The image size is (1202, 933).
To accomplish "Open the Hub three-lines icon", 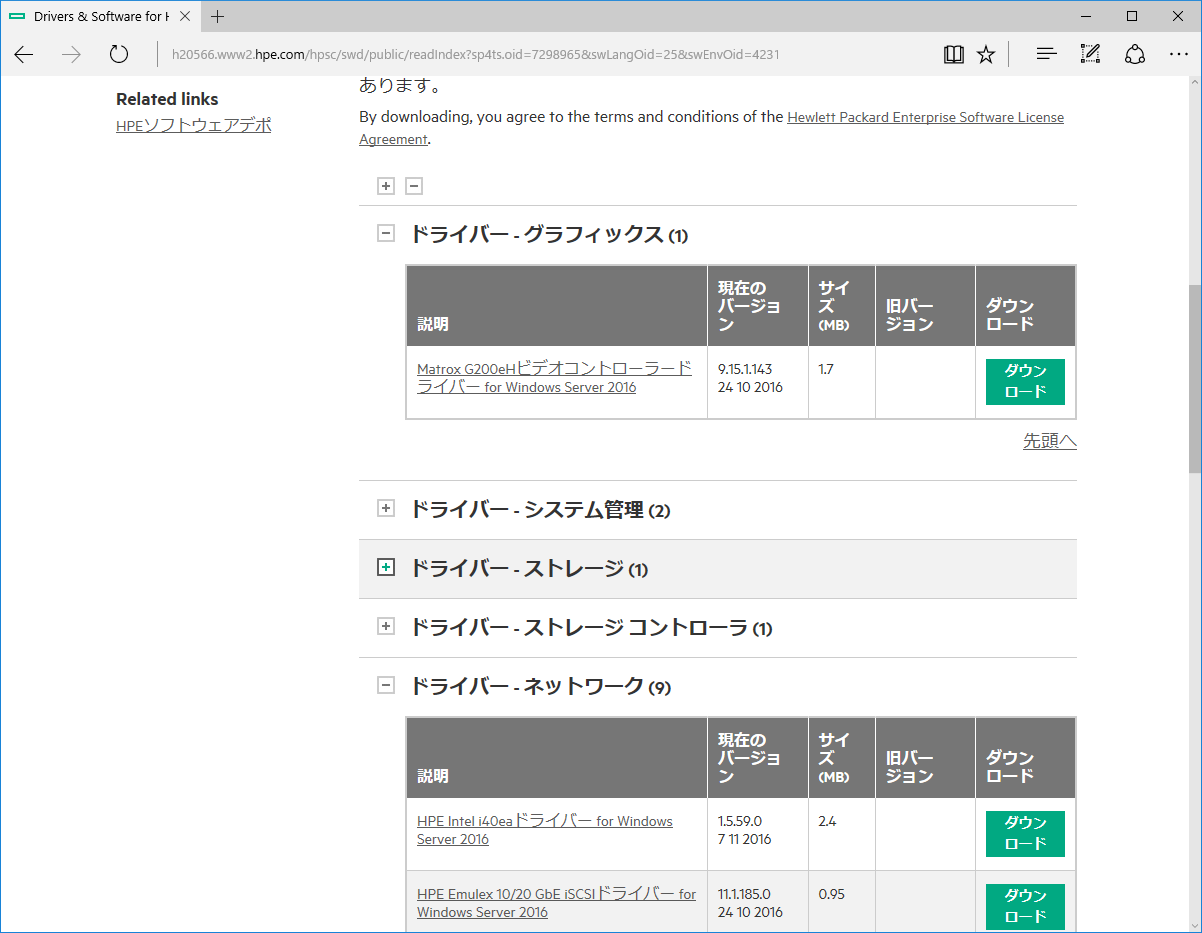I will [x=1046, y=54].
